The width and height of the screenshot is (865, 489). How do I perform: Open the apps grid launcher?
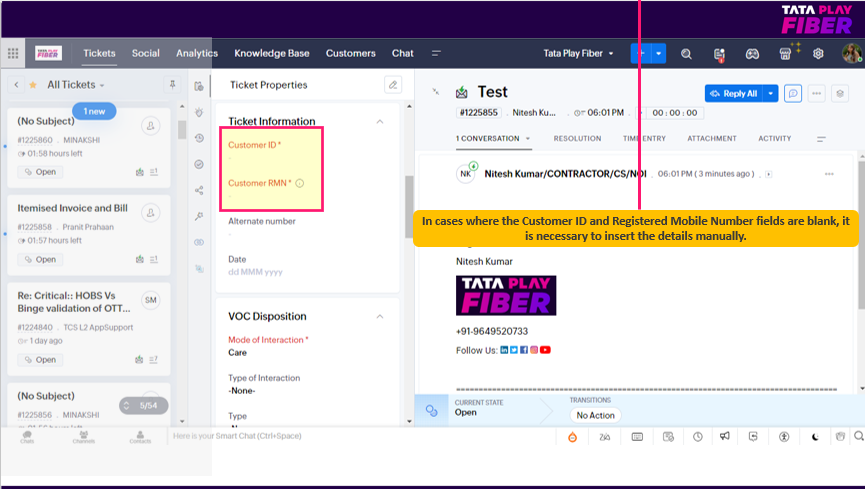pos(13,54)
